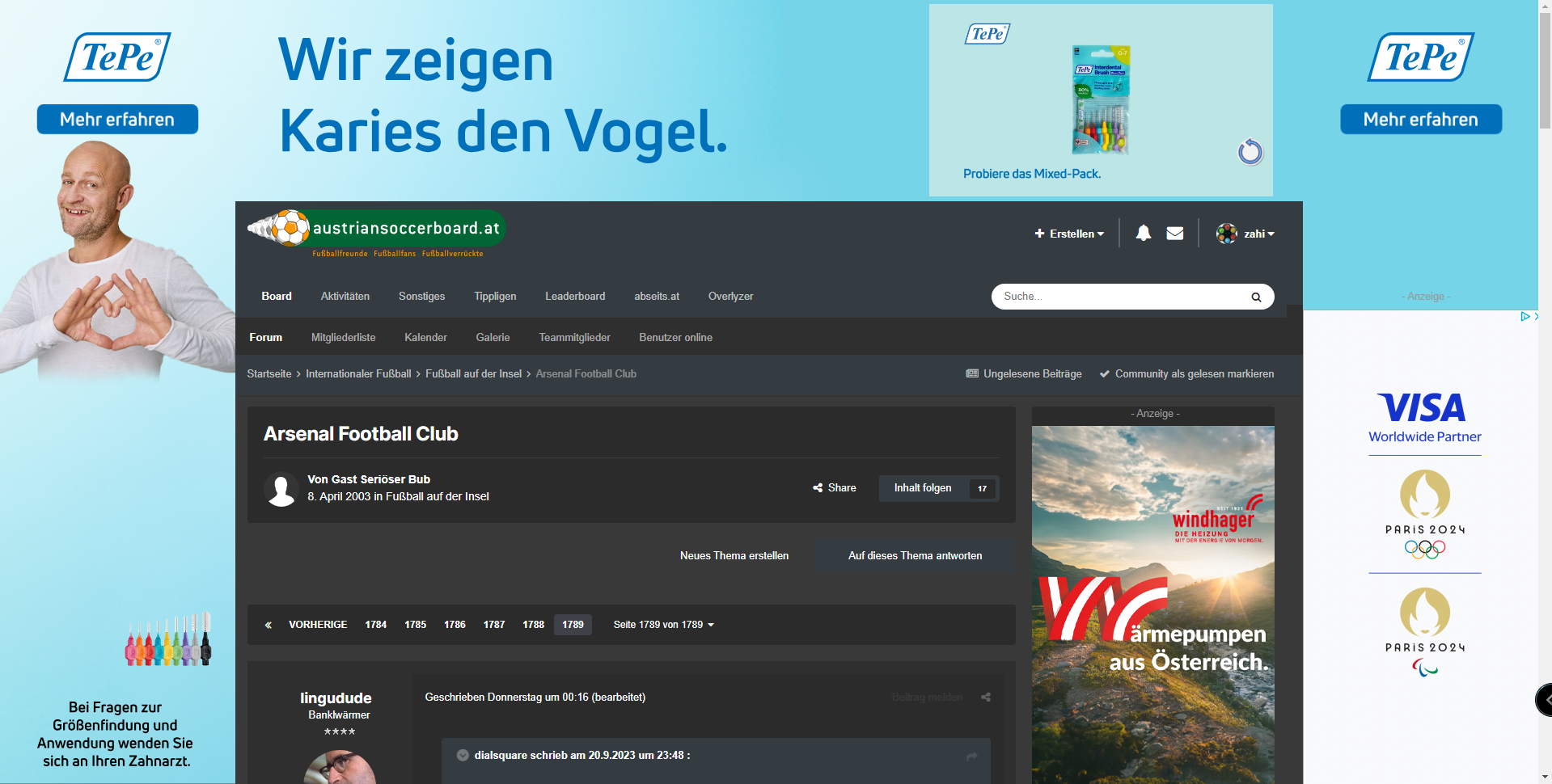Open the zahi account dropdown
Image resolution: width=1552 pixels, height=784 pixels.
pyautogui.click(x=1259, y=234)
